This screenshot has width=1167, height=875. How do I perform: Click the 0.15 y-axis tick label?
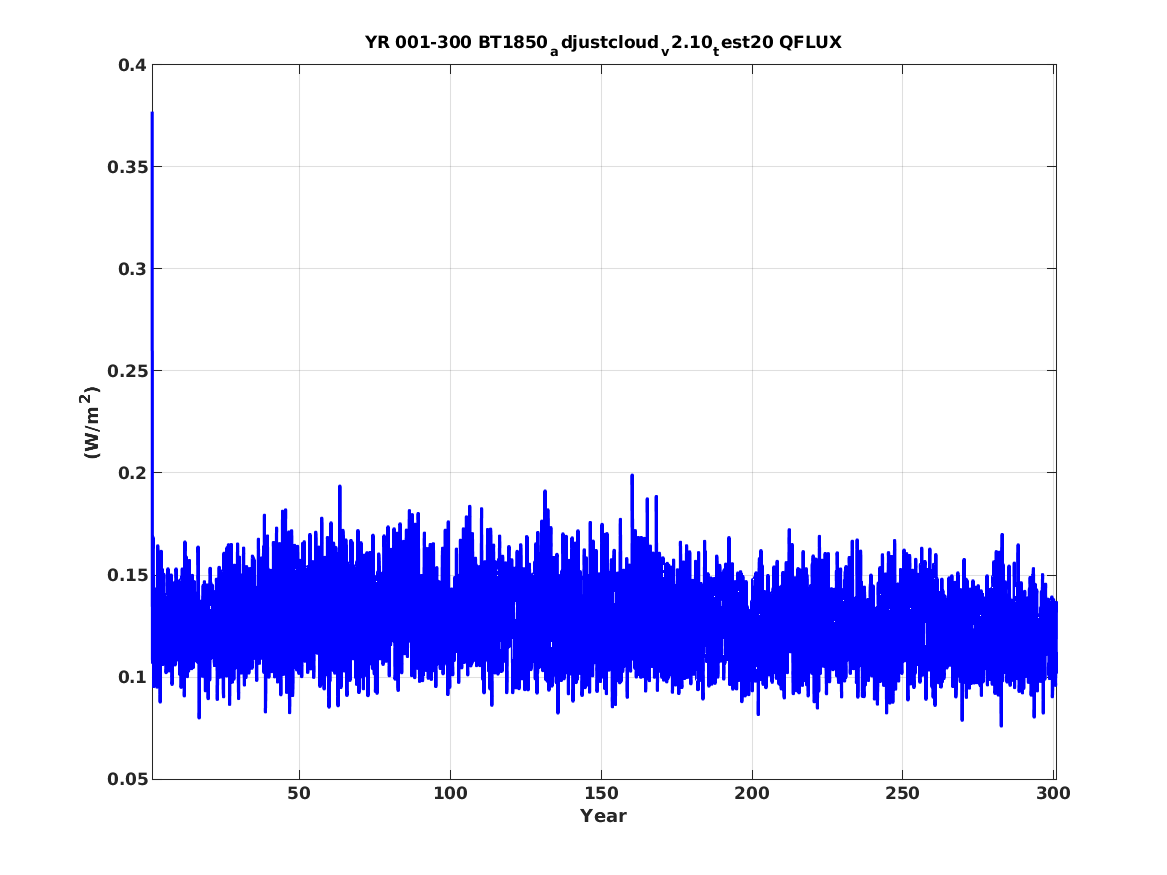pyautogui.click(x=127, y=575)
